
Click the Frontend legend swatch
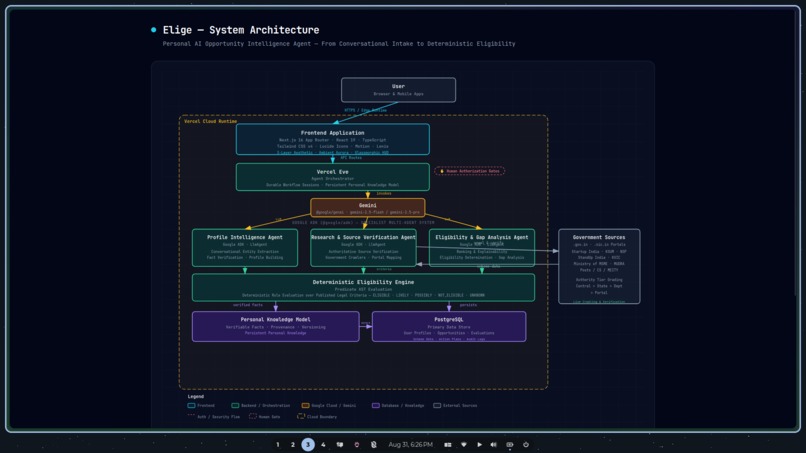[x=191, y=406]
